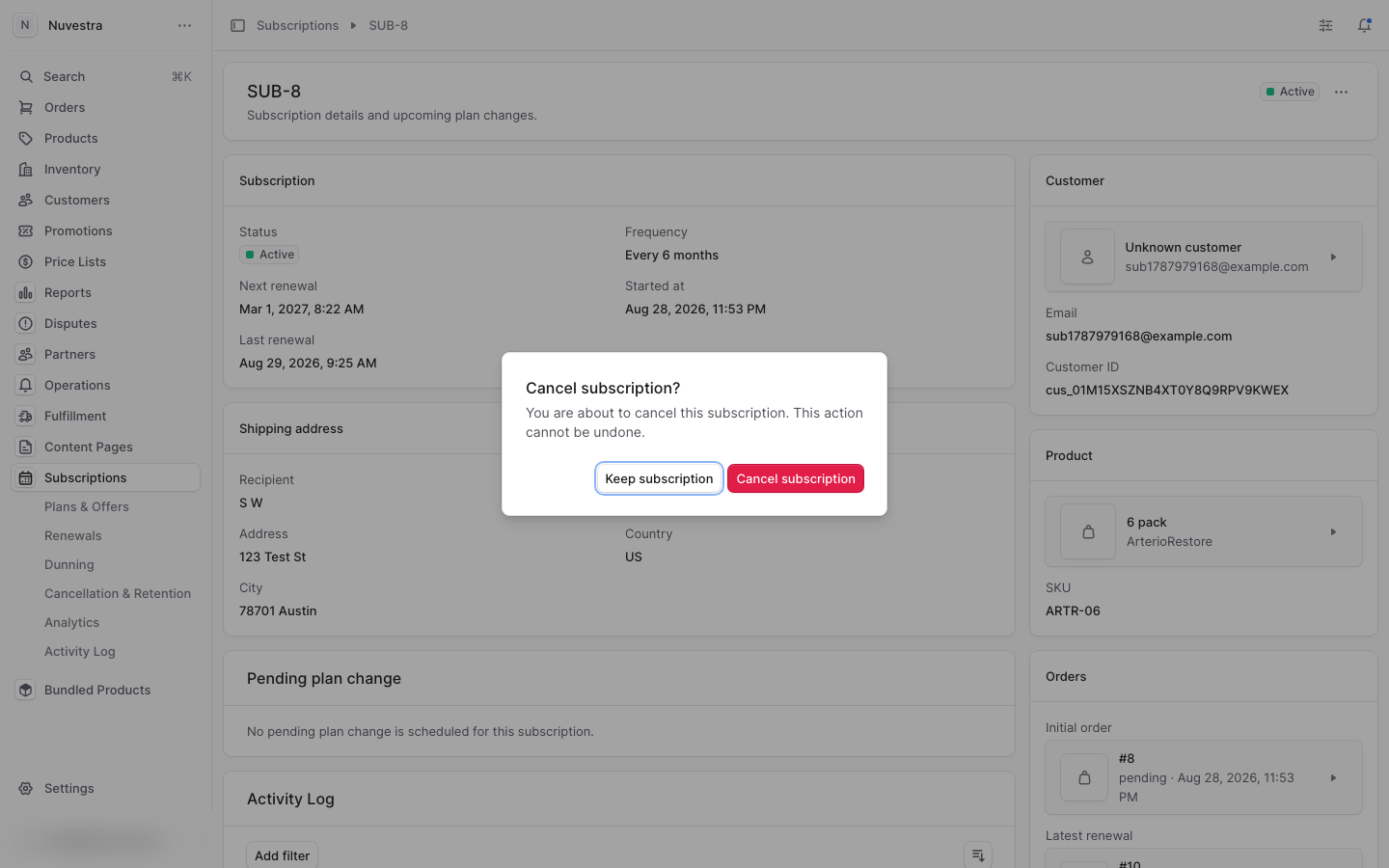
Task: Open Promotions ticket icon
Action: tap(26, 231)
